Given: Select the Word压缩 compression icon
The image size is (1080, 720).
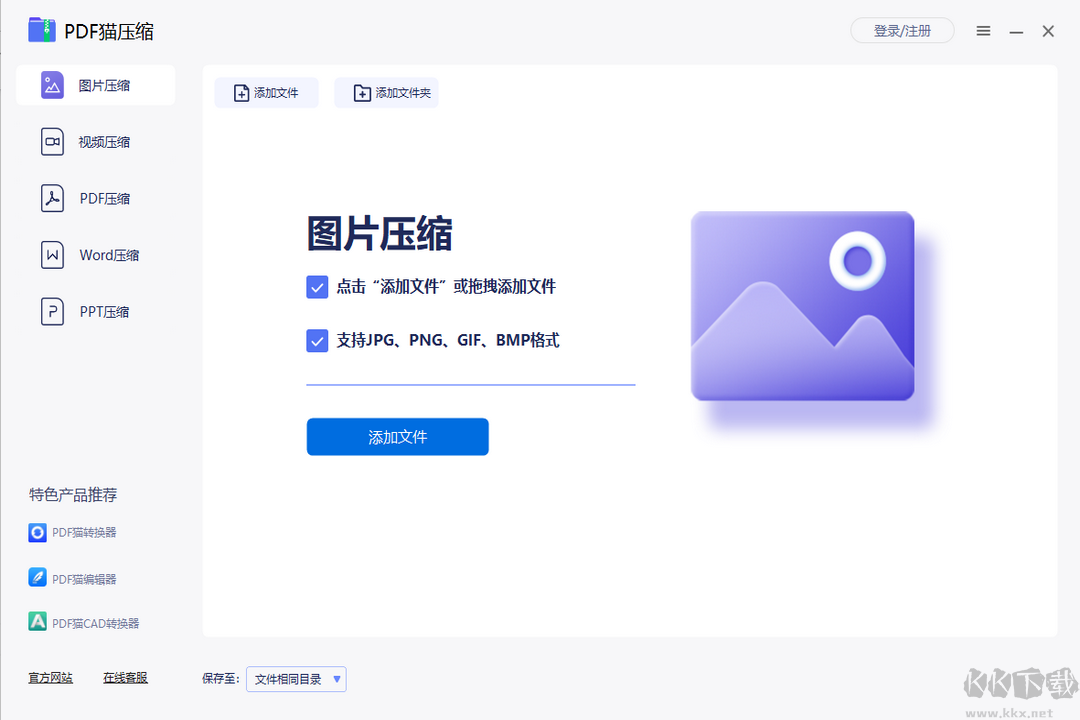Looking at the screenshot, I should click(52, 255).
